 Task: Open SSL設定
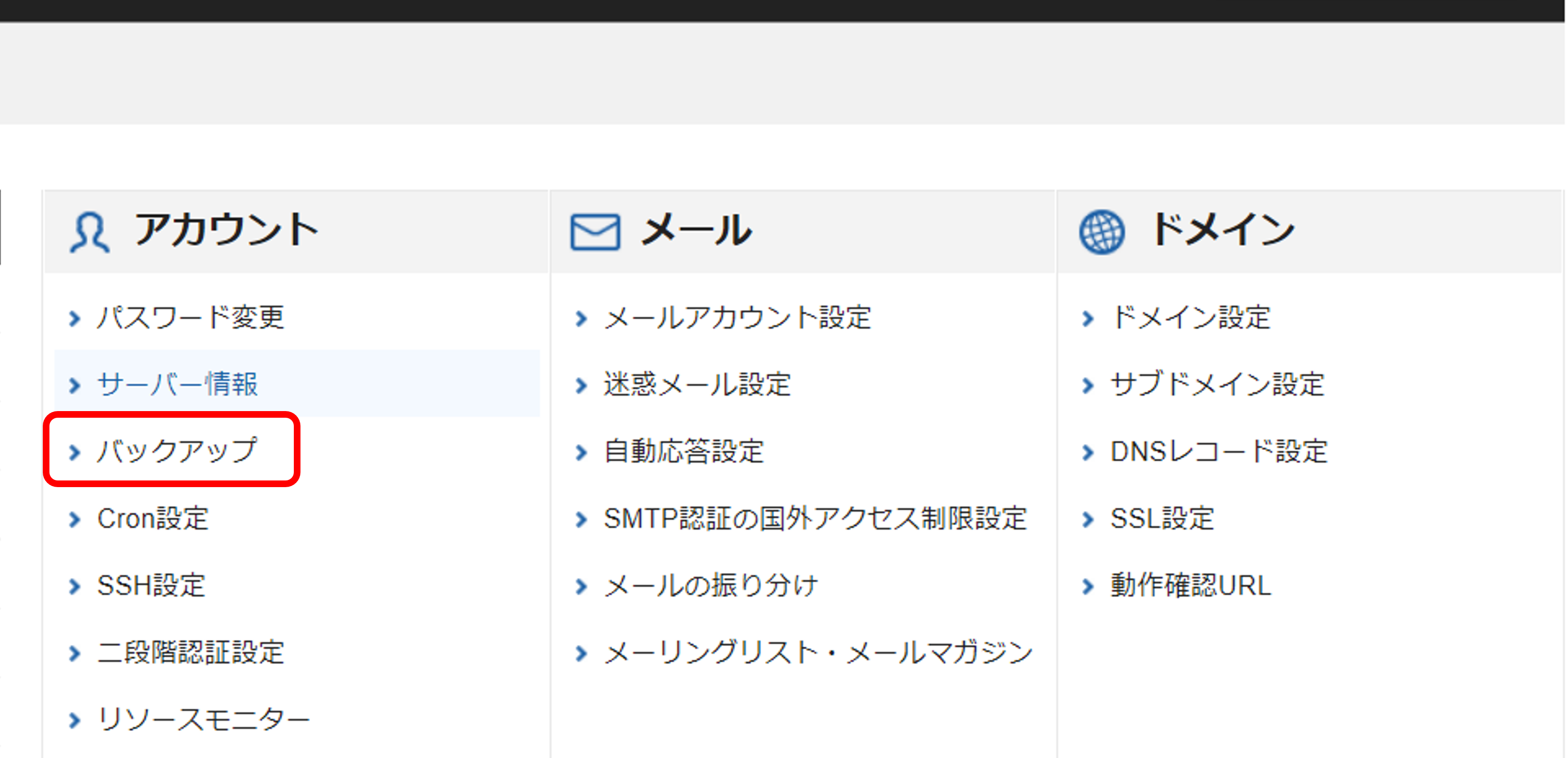[x=1162, y=518]
